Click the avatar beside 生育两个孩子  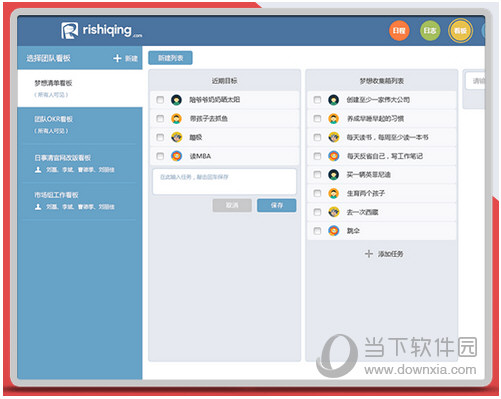(333, 193)
